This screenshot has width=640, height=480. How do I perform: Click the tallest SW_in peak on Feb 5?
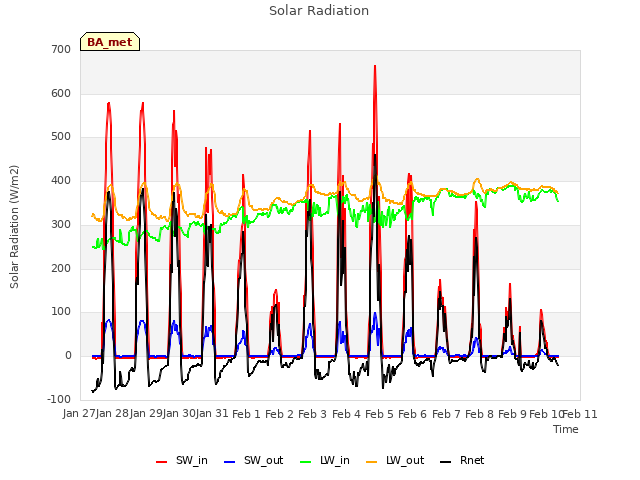click(375, 66)
